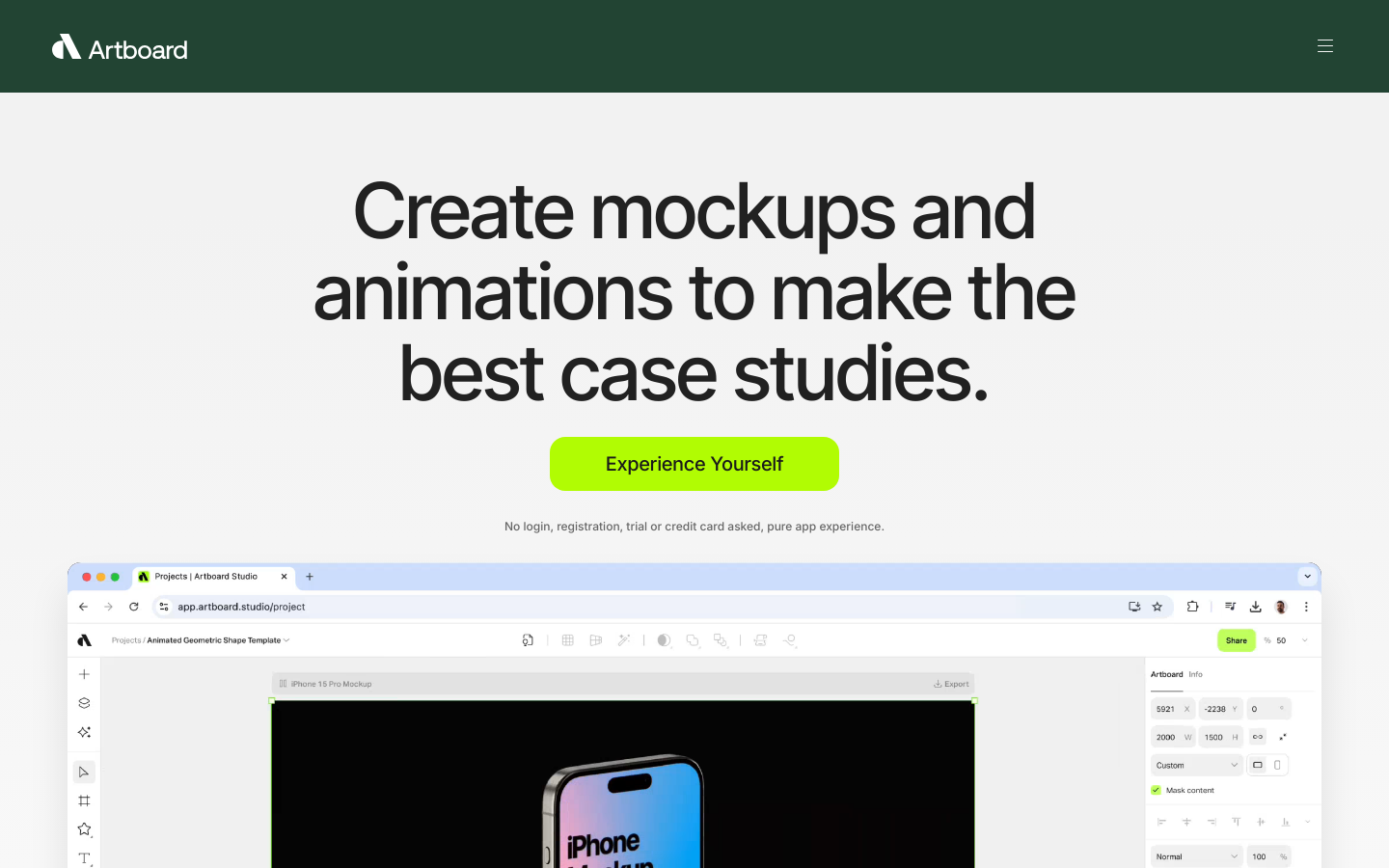
Task: Click the plus add icon in sidebar
Action: click(84, 674)
